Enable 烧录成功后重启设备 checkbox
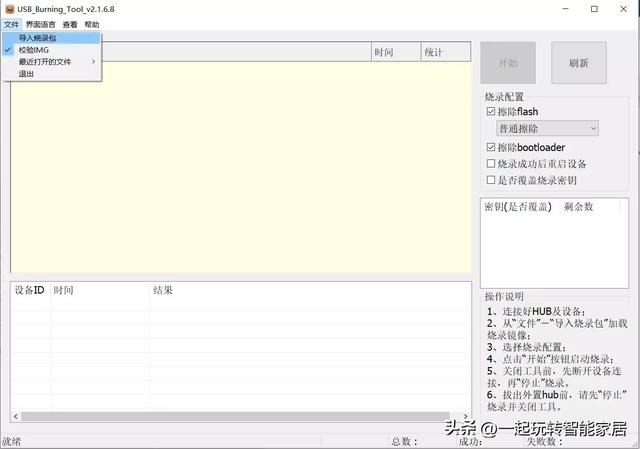Screen dimensions: 640x449 (x=491, y=164)
